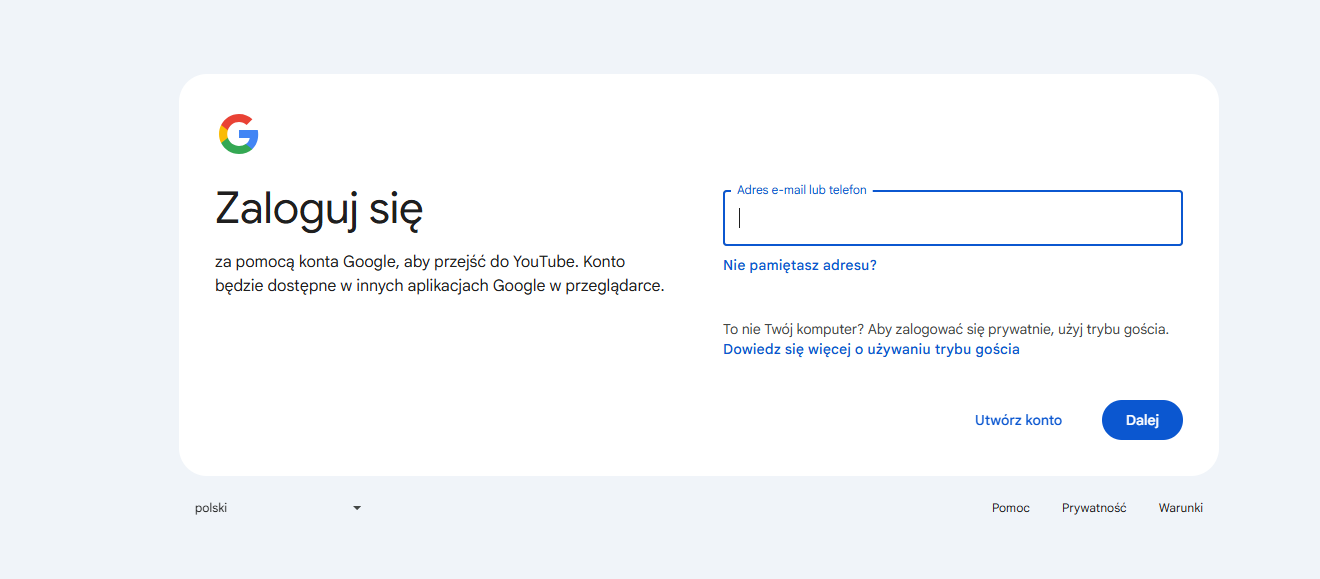Click the word 'YouTube' in the description

[544, 262]
